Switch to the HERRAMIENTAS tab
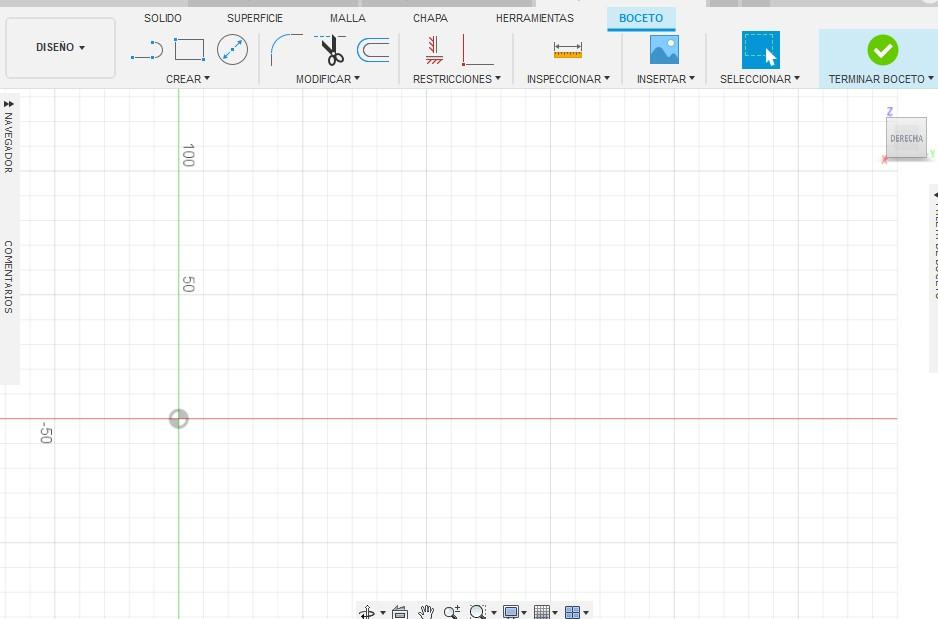 pyautogui.click(x=535, y=18)
